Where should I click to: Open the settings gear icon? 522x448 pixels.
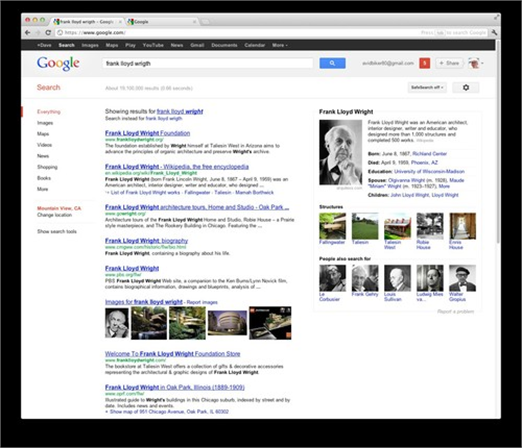[x=466, y=87]
